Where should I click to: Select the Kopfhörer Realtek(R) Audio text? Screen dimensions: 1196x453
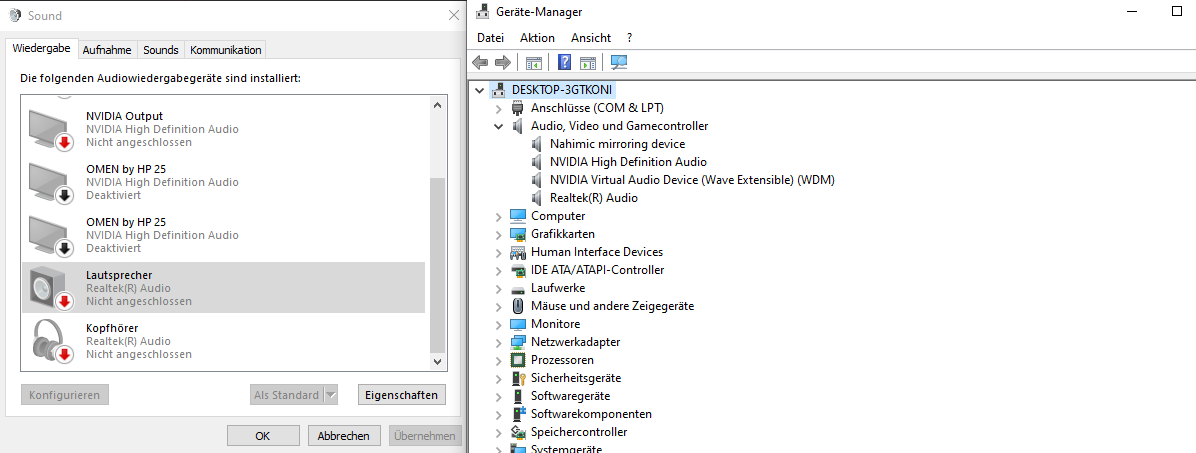click(128, 341)
